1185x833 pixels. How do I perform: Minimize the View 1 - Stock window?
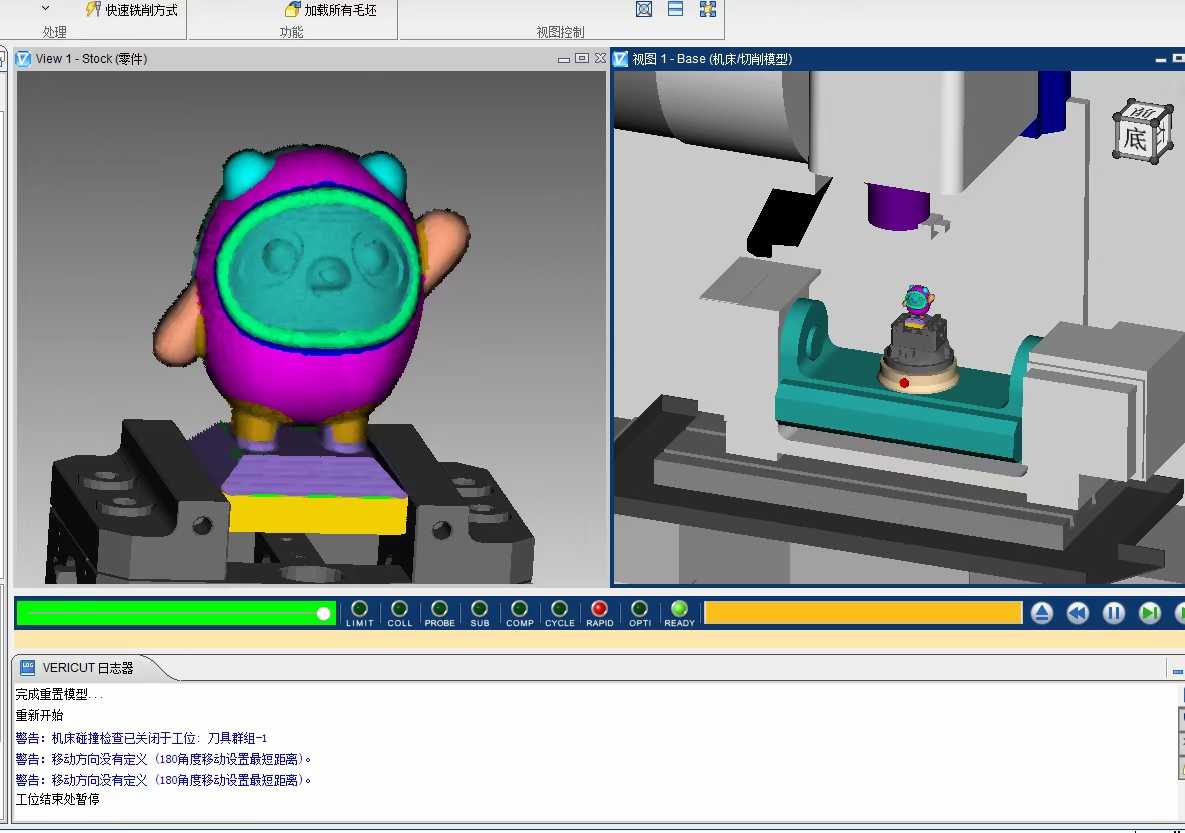[564, 59]
